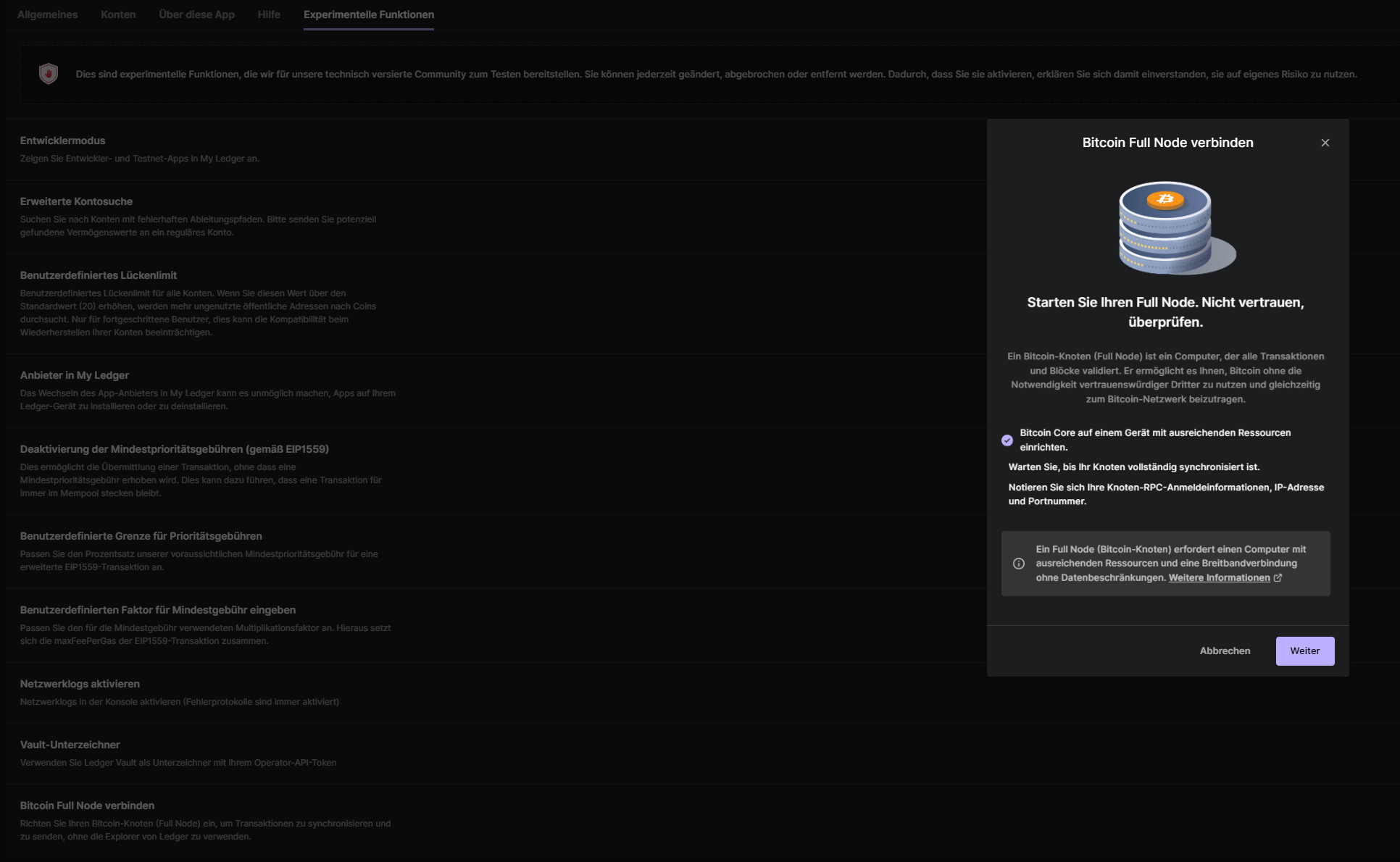The height and width of the screenshot is (862, 1400).
Task: Click the Bitcoin coin stack illustration
Action: tap(1177, 227)
